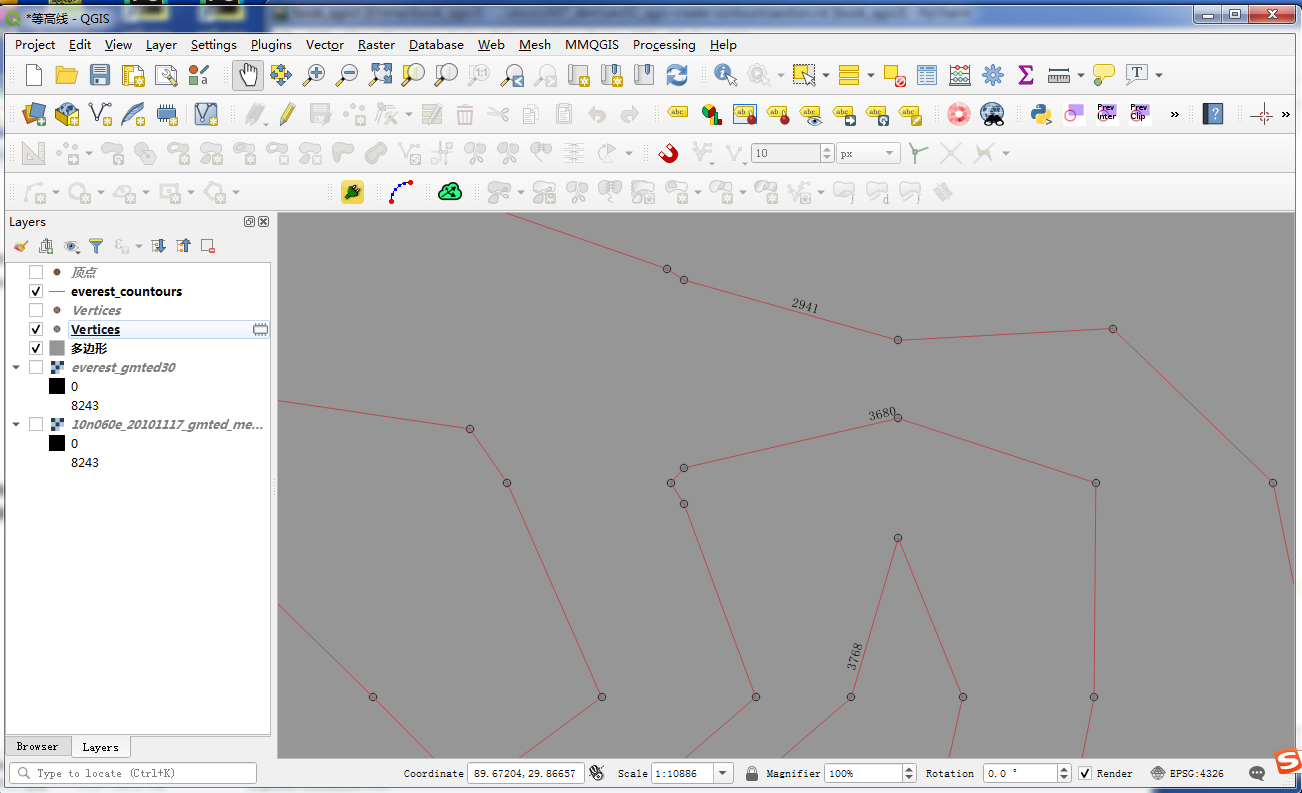Check the italic unchecked Vertices layer
This screenshot has width=1302, height=793.
coord(36,310)
